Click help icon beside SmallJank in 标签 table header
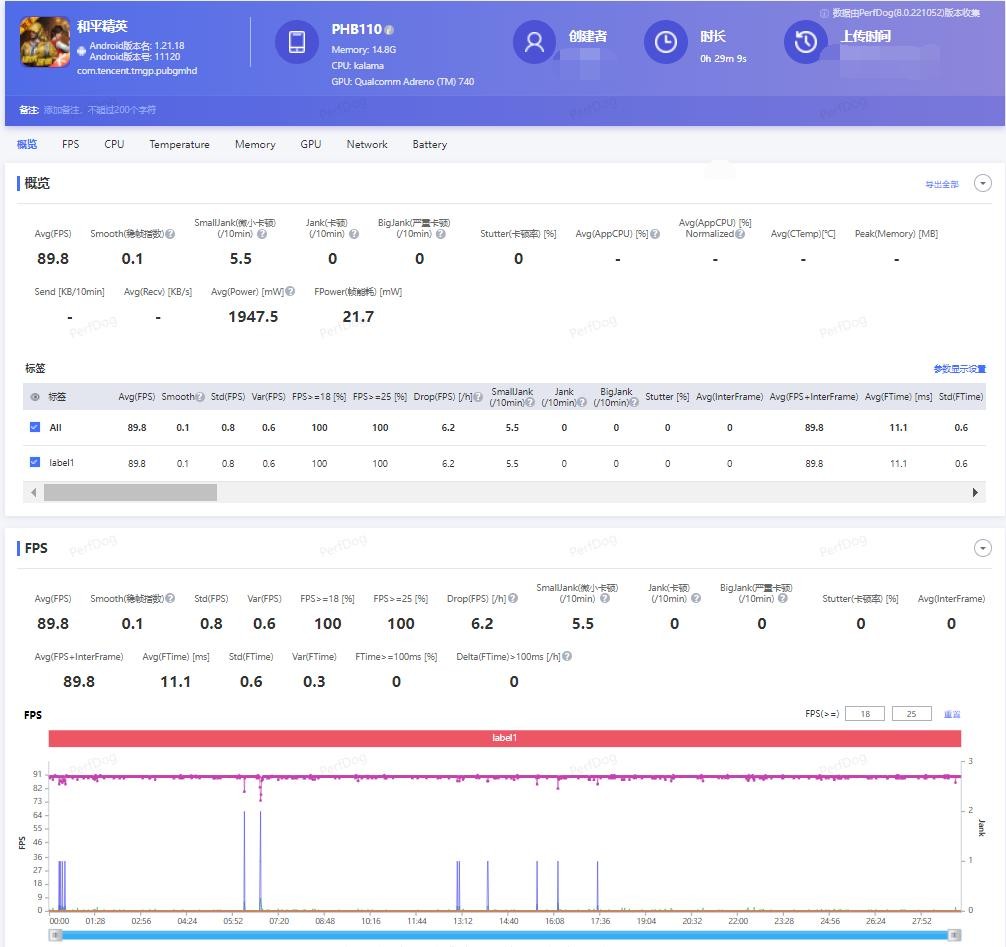1006x947 pixels. tap(530, 403)
